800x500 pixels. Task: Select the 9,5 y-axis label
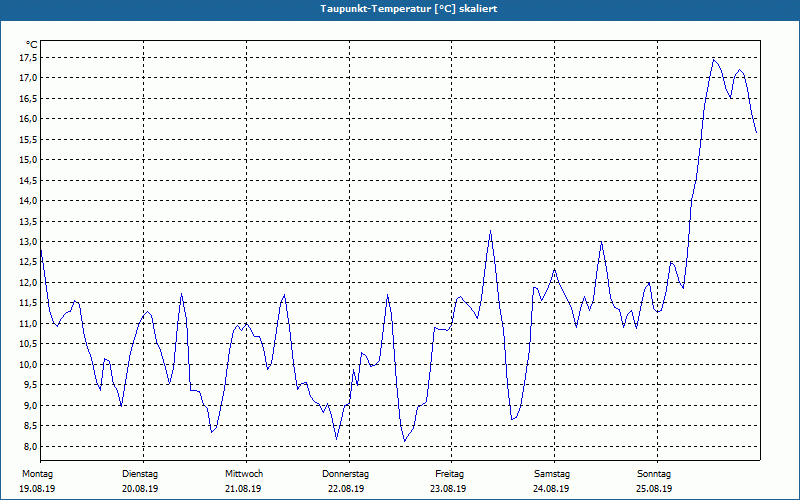point(31,385)
